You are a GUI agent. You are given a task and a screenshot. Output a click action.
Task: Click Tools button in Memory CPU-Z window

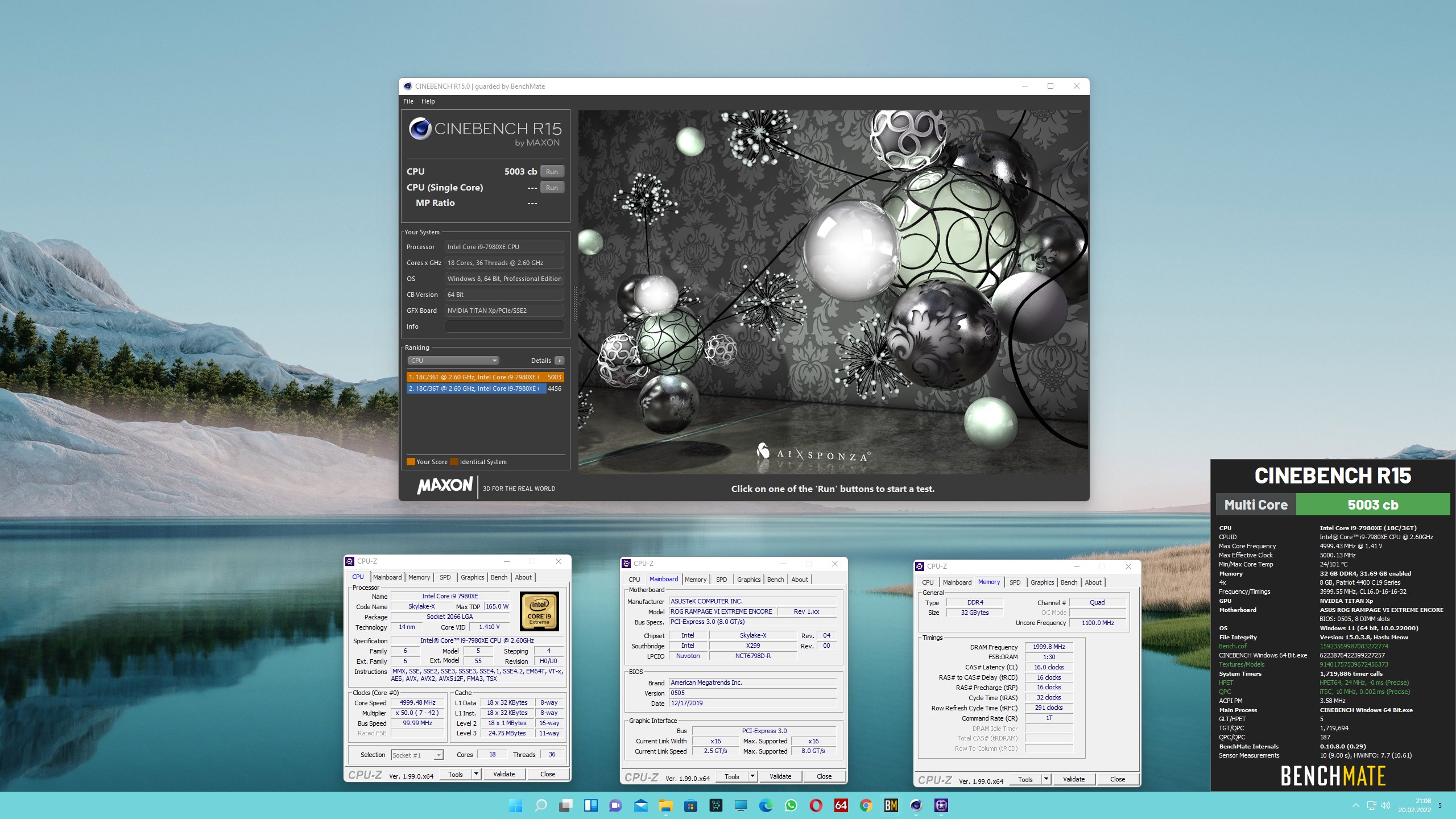pyautogui.click(x=1025, y=779)
